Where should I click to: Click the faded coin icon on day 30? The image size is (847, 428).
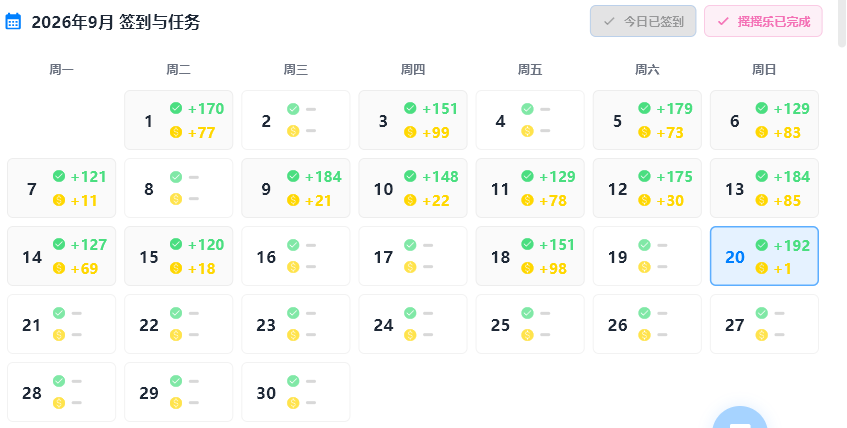(293, 403)
